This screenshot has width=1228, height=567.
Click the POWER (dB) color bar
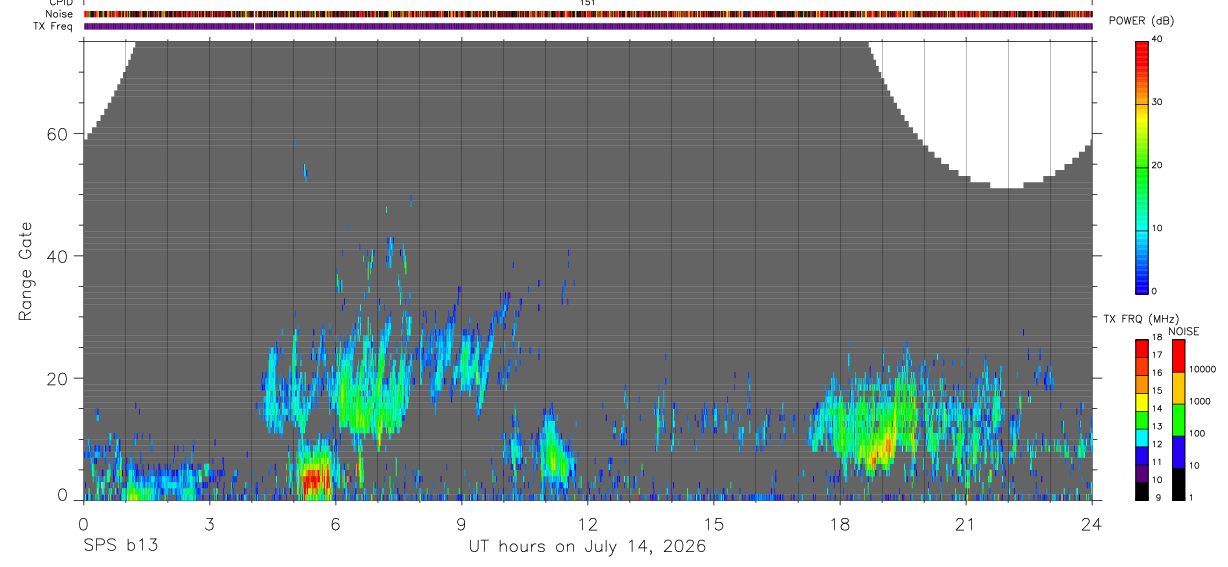tap(1142, 167)
